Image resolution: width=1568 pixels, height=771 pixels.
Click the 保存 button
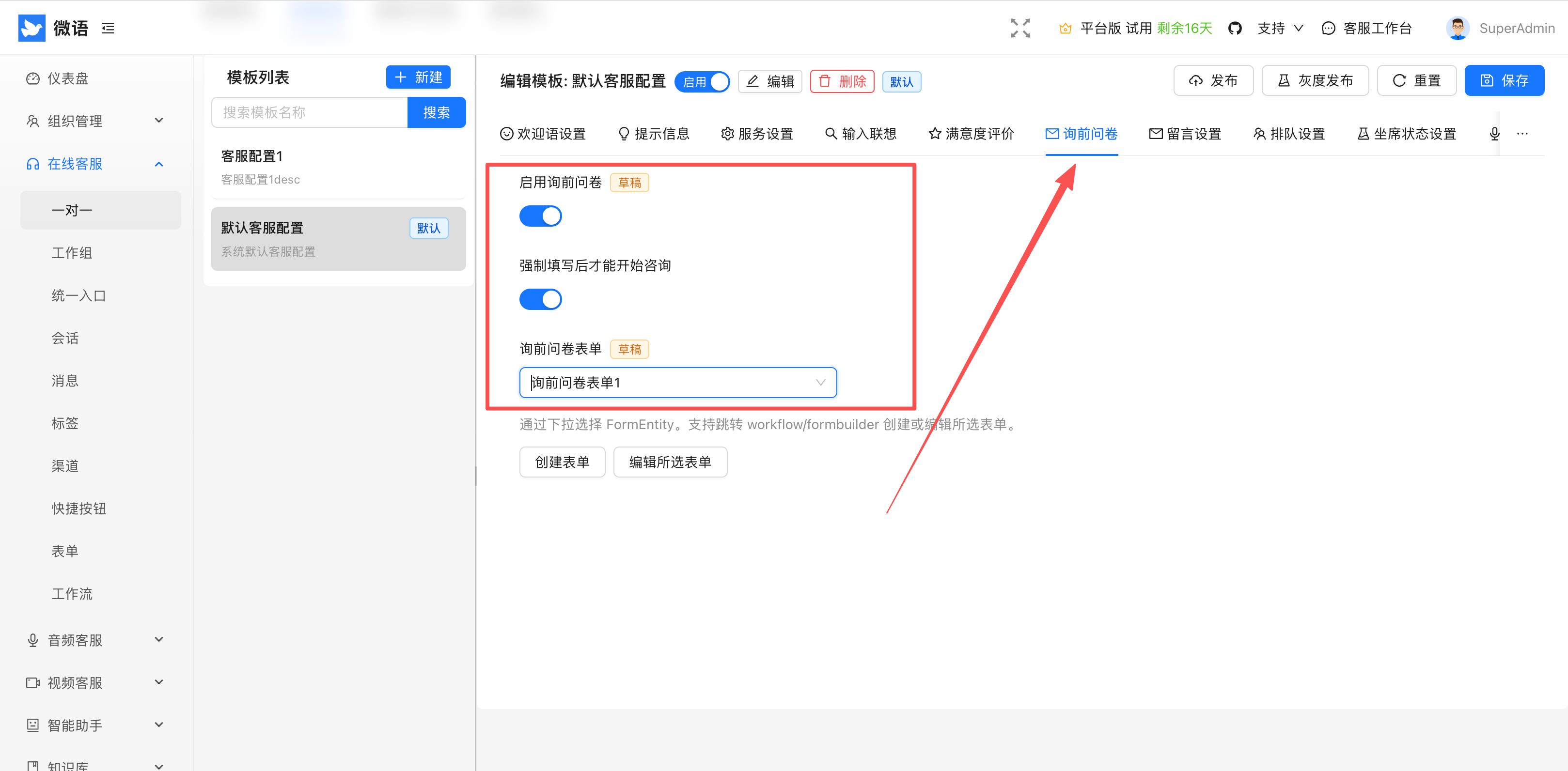pyautogui.click(x=1504, y=80)
